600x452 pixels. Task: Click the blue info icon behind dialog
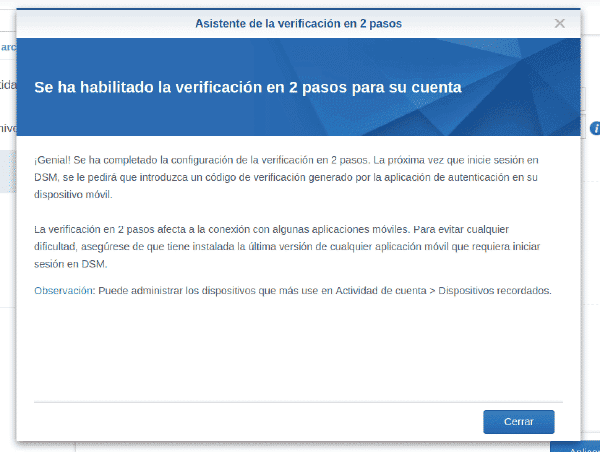click(x=595, y=129)
